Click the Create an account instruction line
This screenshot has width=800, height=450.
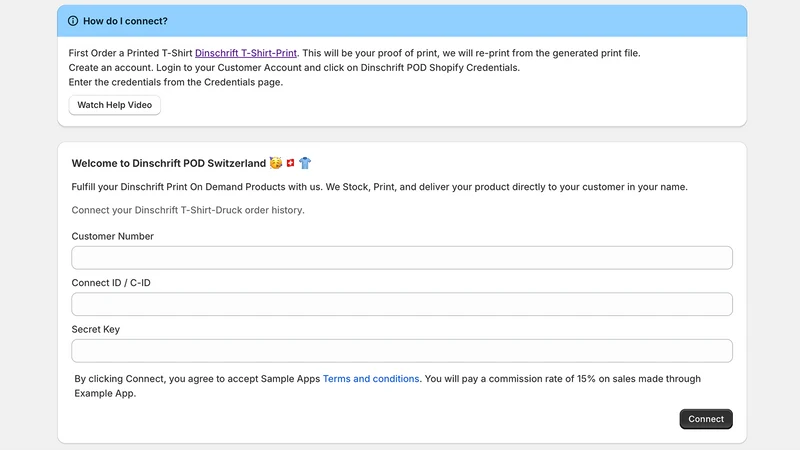[x=294, y=68]
